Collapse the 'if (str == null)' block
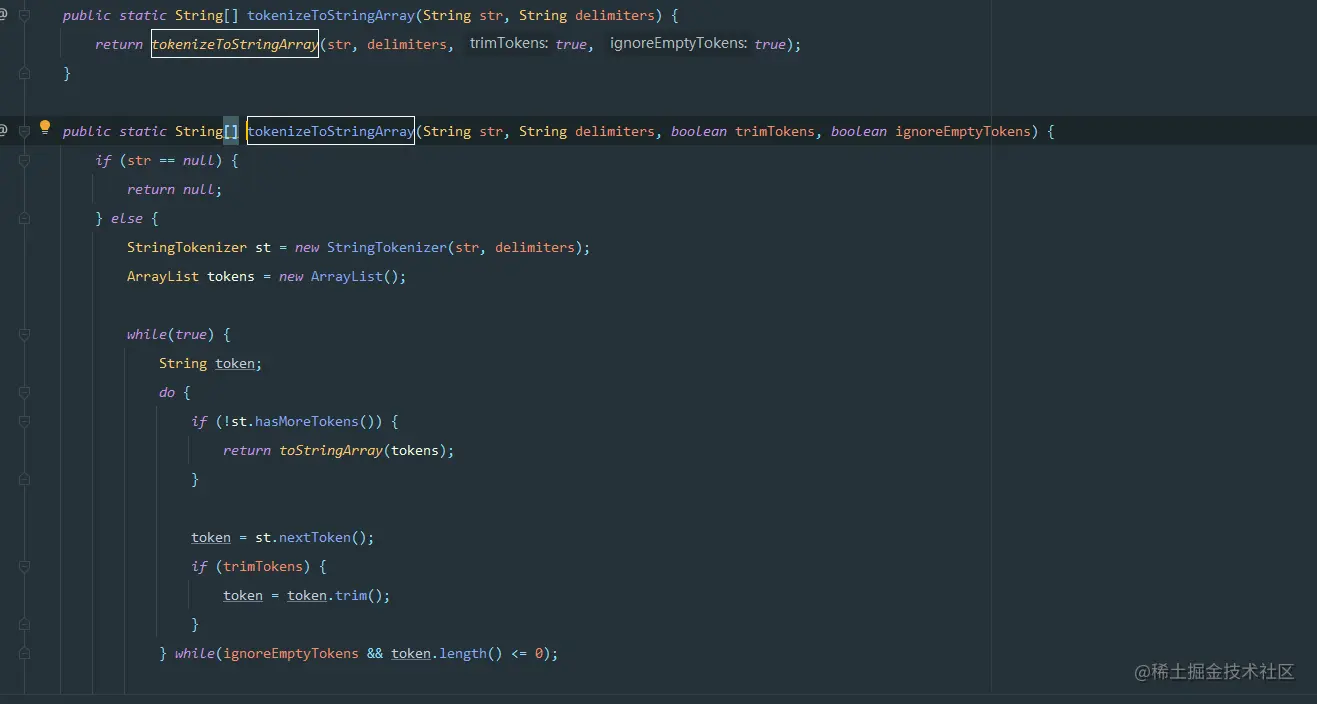The height and width of the screenshot is (704, 1317). [24, 160]
